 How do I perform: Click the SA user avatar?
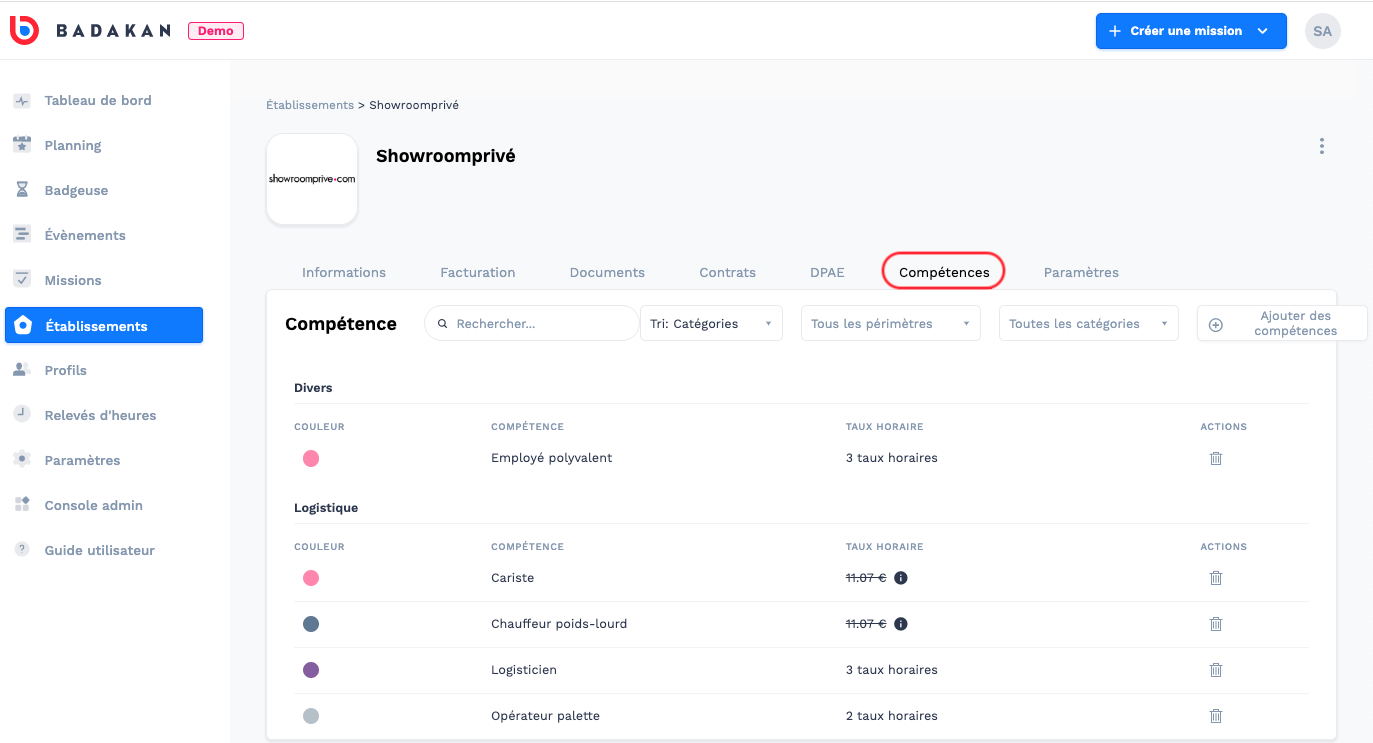pos(1322,31)
